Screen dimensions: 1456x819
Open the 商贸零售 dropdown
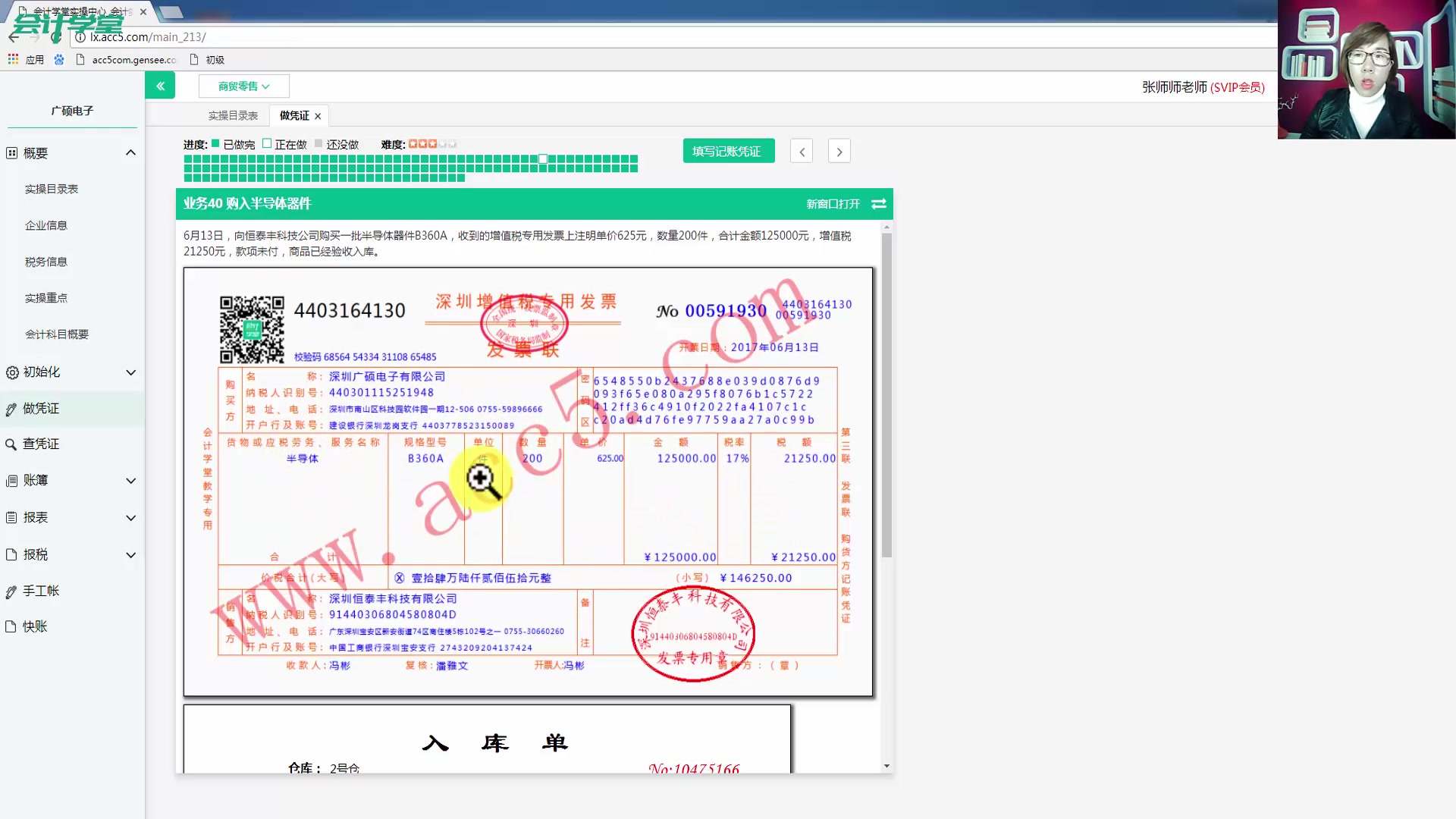pyautogui.click(x=243, y=86)
